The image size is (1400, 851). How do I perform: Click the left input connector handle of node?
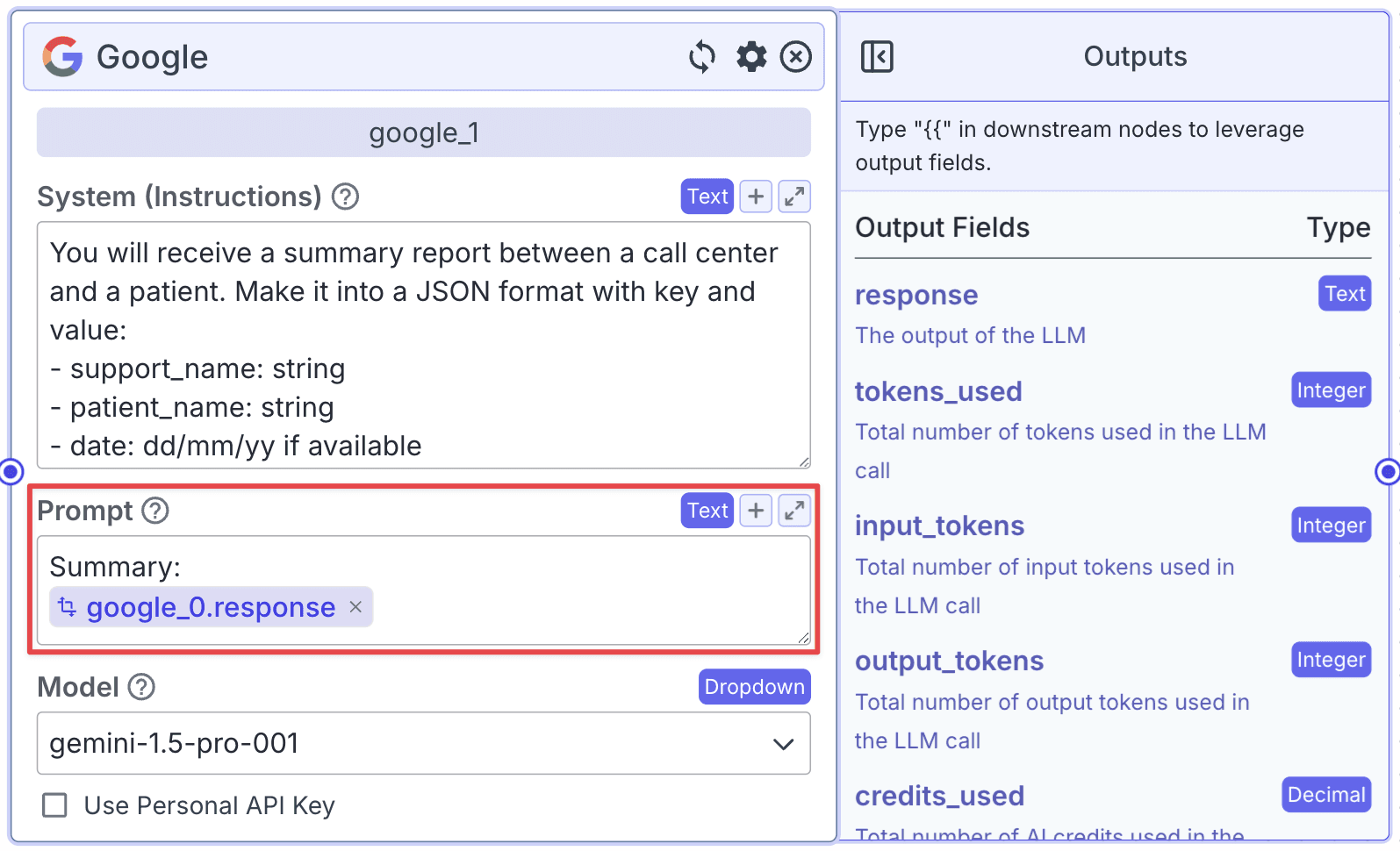coord(11,472)
